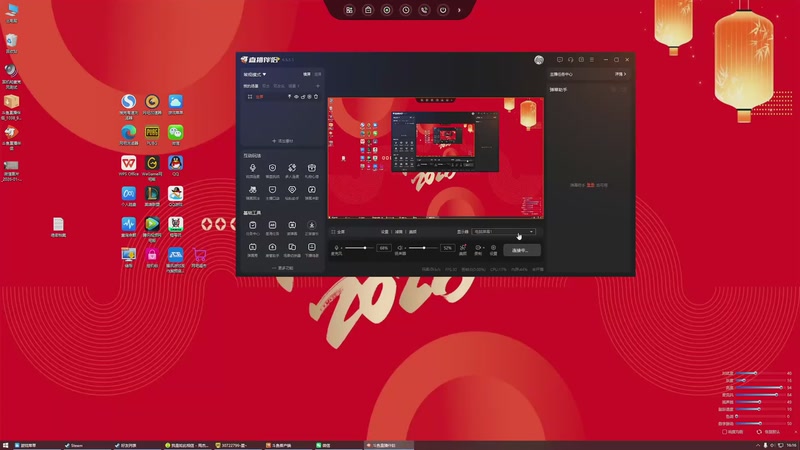Click full screen button under preview
This screenshot has height=450, width=800.
pyautogui.click(x=338, y=232)
